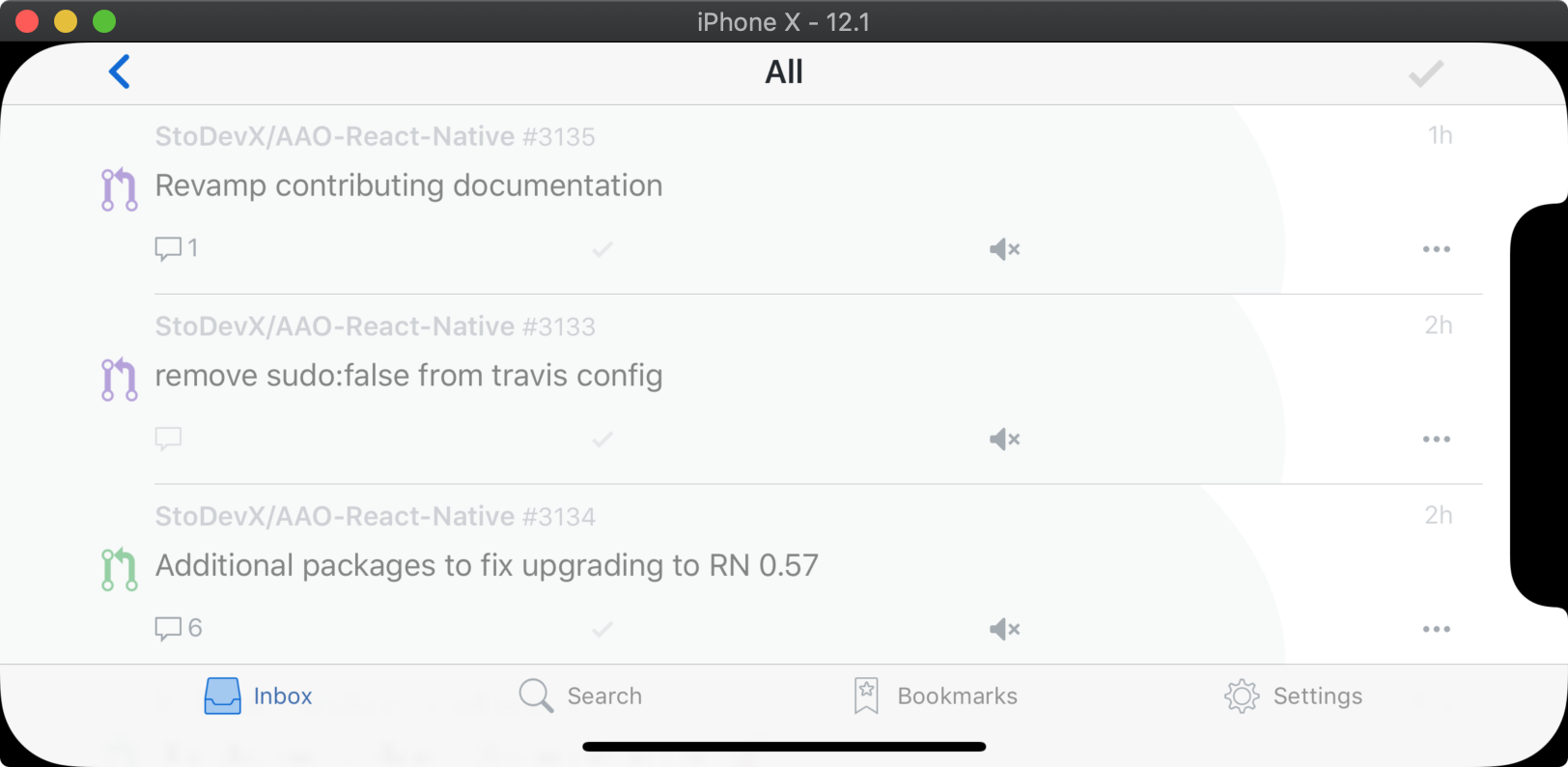
Task: Switch to the Bookmarks tab
Action: click(x=936, y=696)
